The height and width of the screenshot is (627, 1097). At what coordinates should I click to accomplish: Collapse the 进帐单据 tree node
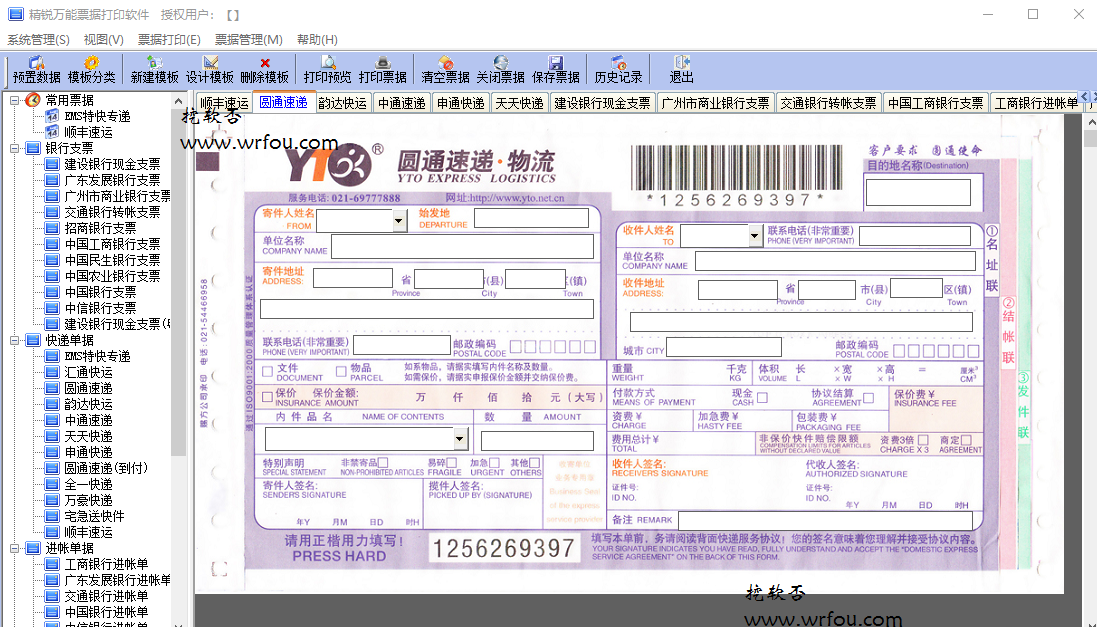(15, 549)
